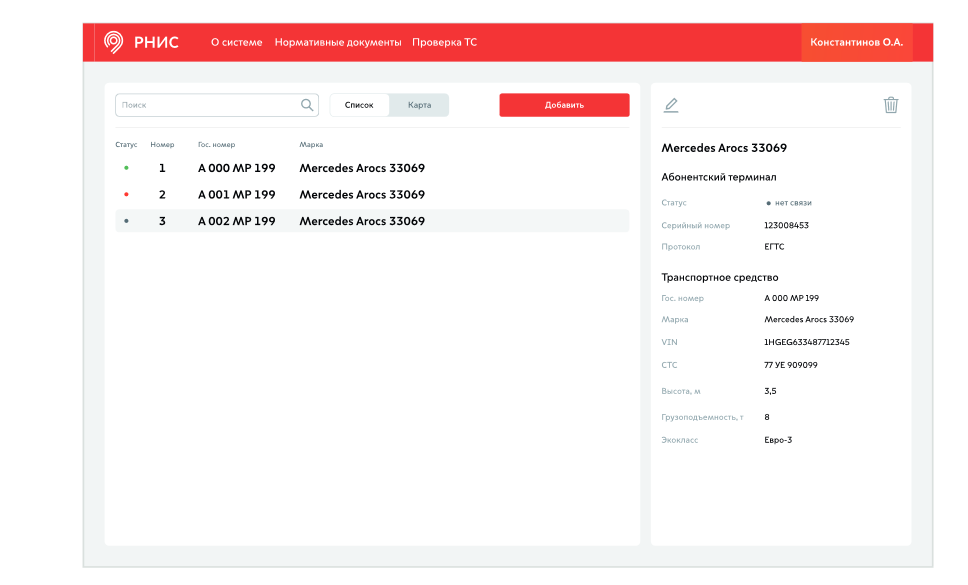Screen dimensions: 968x585
Task: Switch view to Список
Action: (359, 105)
